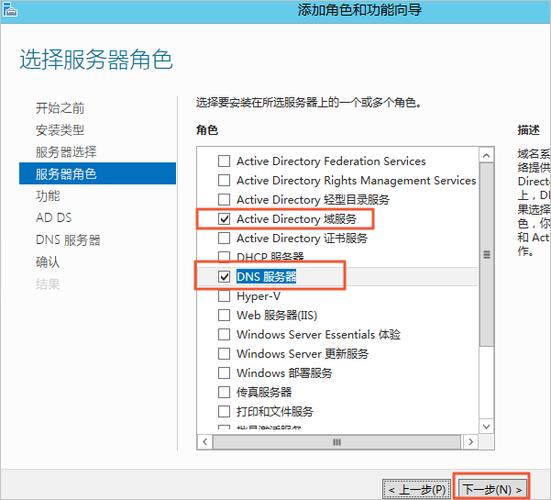Image resolution: width=551 pixels, height=500 pixels.
Task: Check Active Directory Federation Services
Action: coord(224,161)
